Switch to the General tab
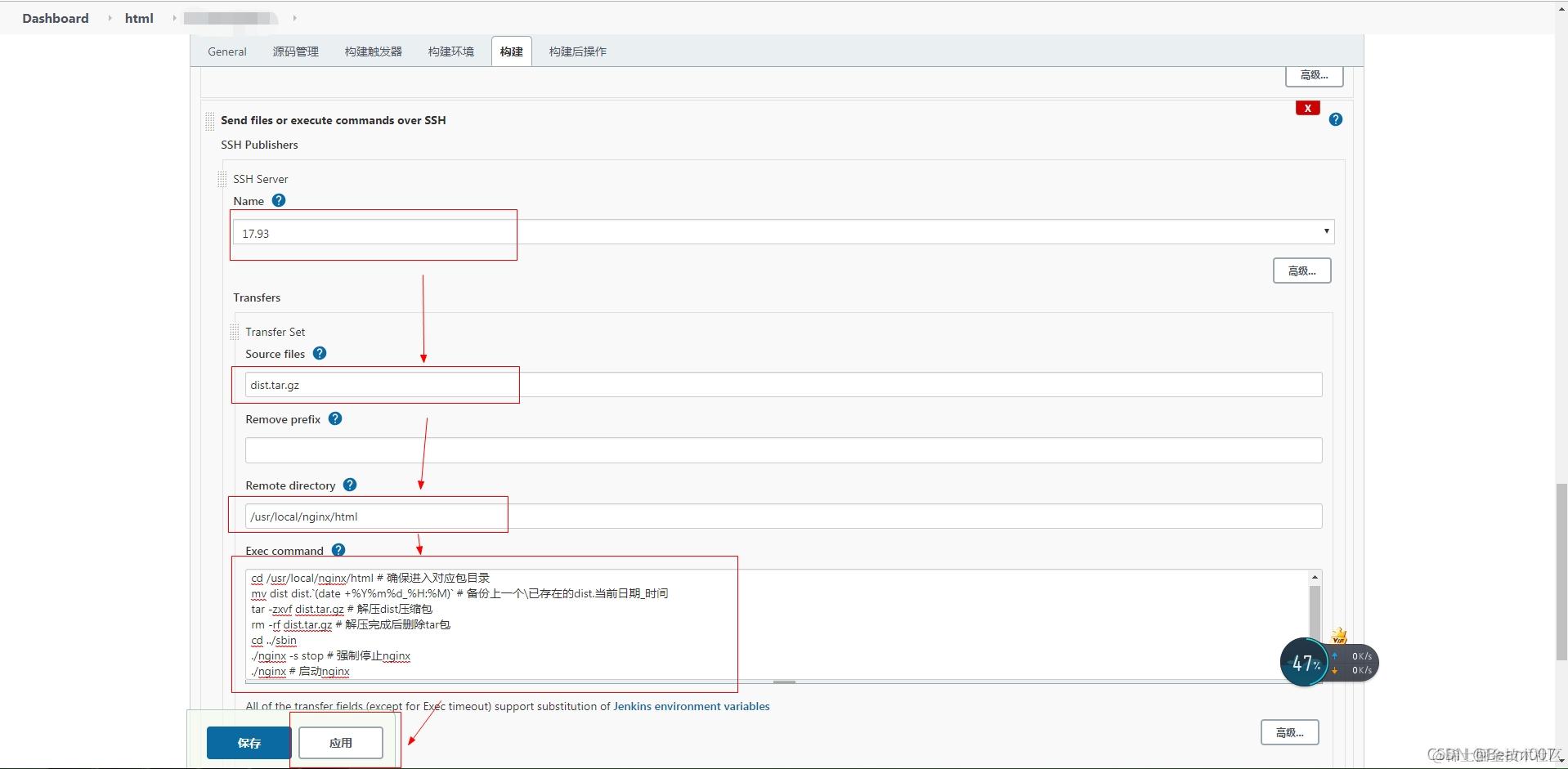The width and height of the screenshot is (1568, 769). 227,51
